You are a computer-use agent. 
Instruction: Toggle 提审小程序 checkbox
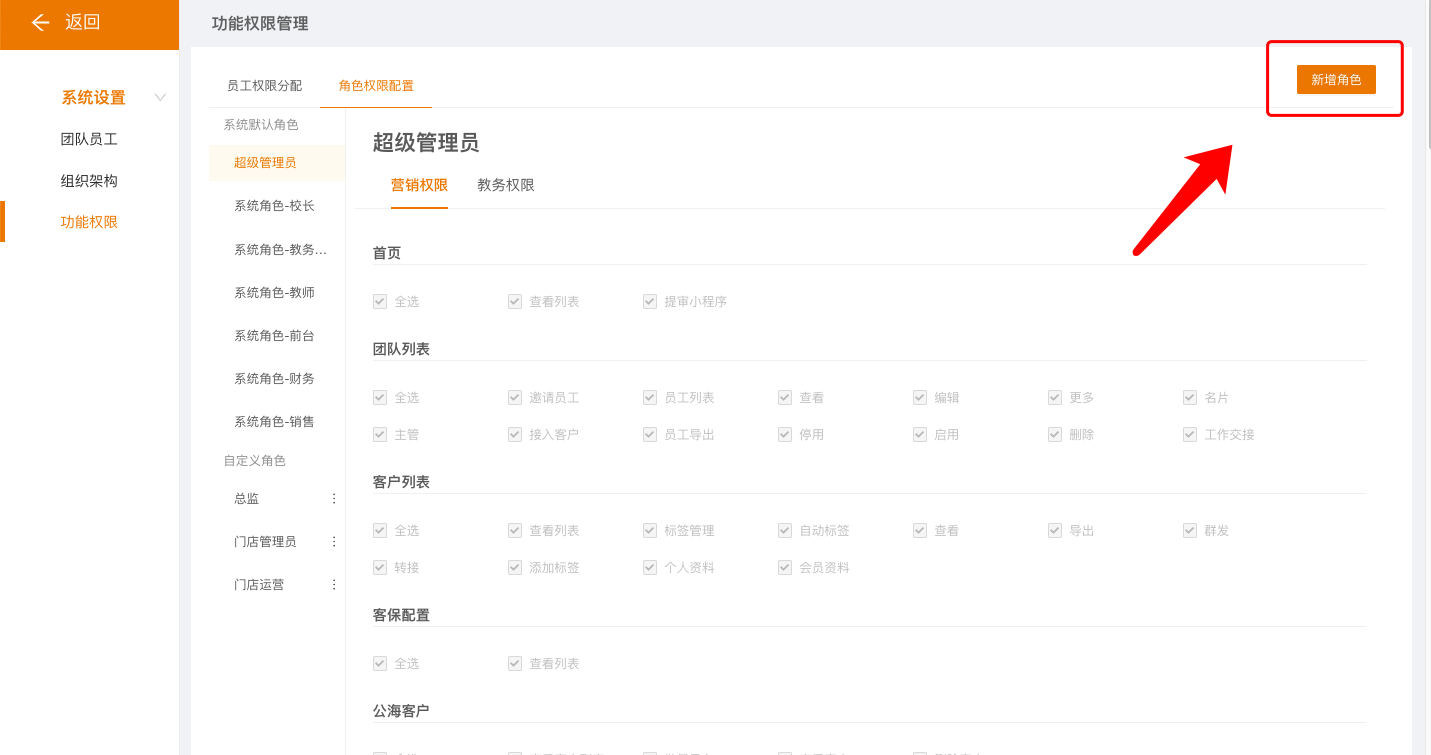[650, 301]
